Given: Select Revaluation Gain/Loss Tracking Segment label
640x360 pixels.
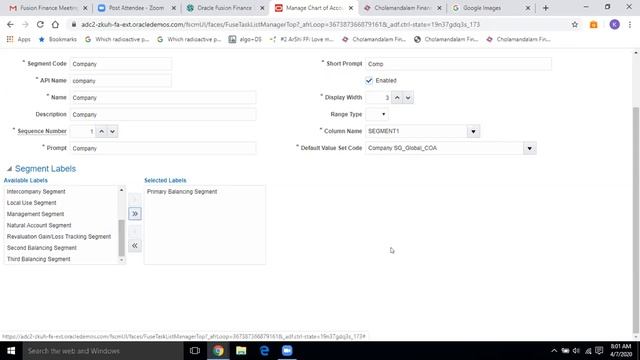Looking at the screenshot, I should click(x=59, y=236).
